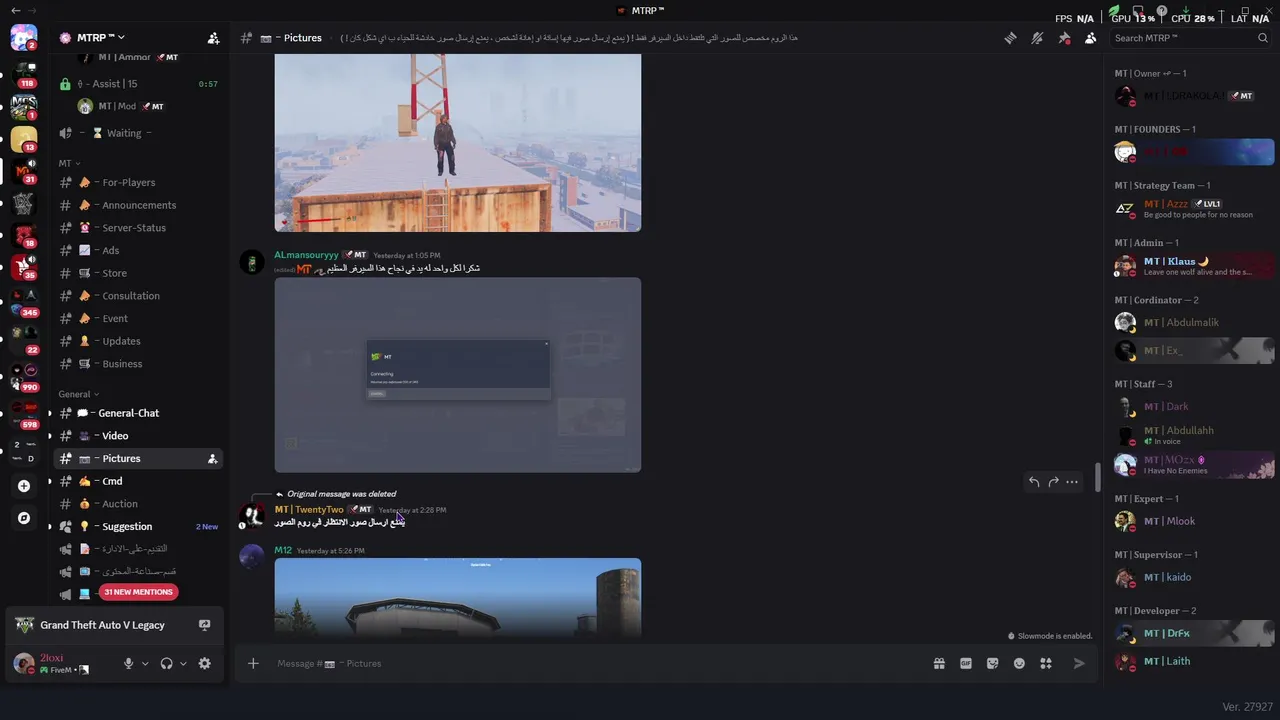
Task: Click reply arrow on hovered message
Action: point(1034,482)
